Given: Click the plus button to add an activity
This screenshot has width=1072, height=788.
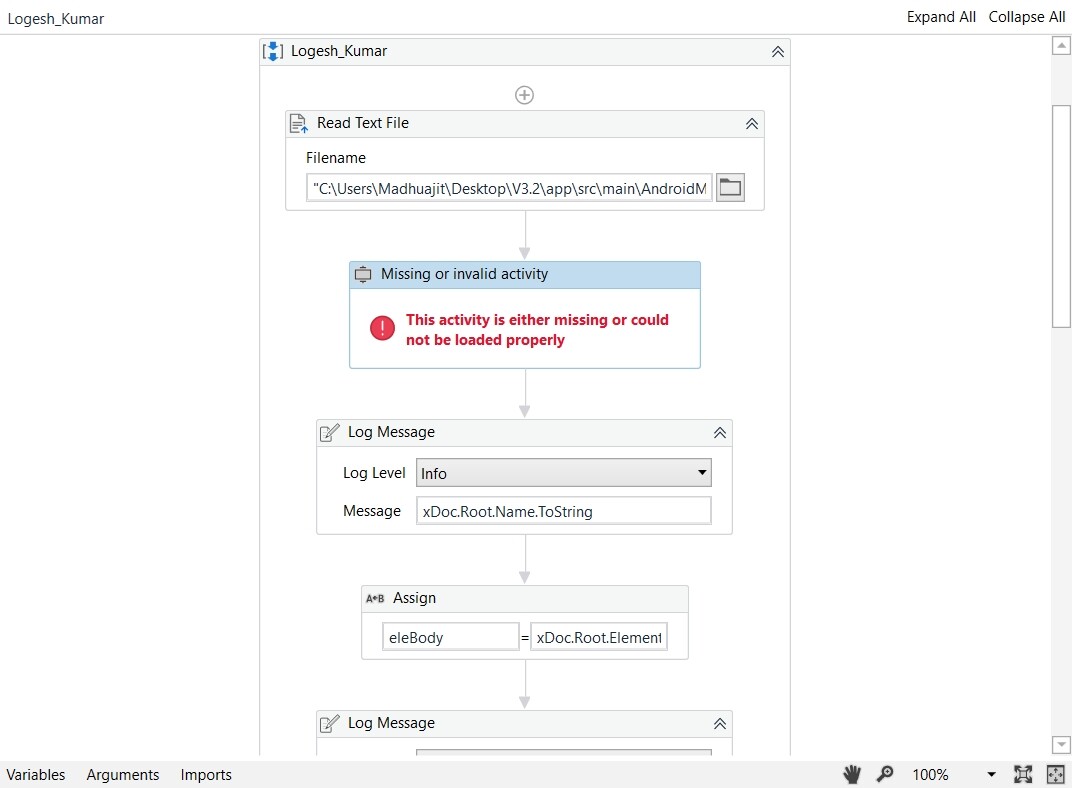Looking at the screenshot, I should point(524,95).
